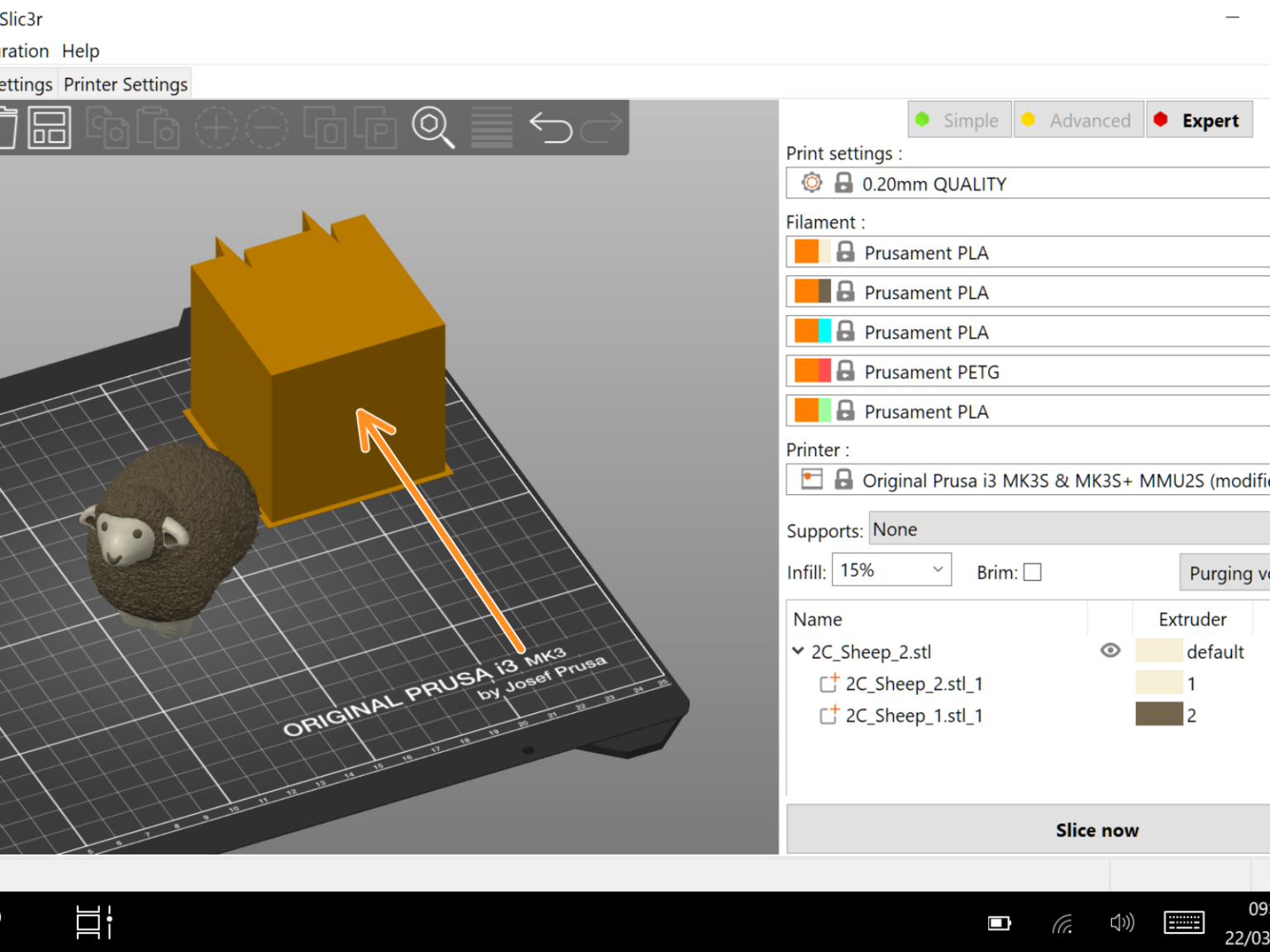Open print settings via the gear icon
This screenshot has width=1270, height=952.
(x=811, y=183)
